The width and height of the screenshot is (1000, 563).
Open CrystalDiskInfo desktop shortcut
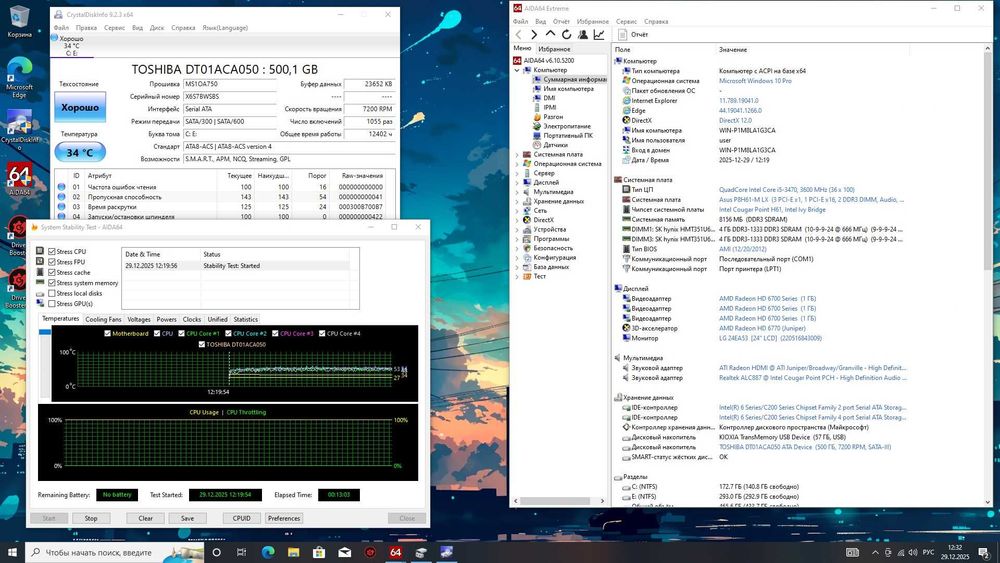(x=19, y=131)
